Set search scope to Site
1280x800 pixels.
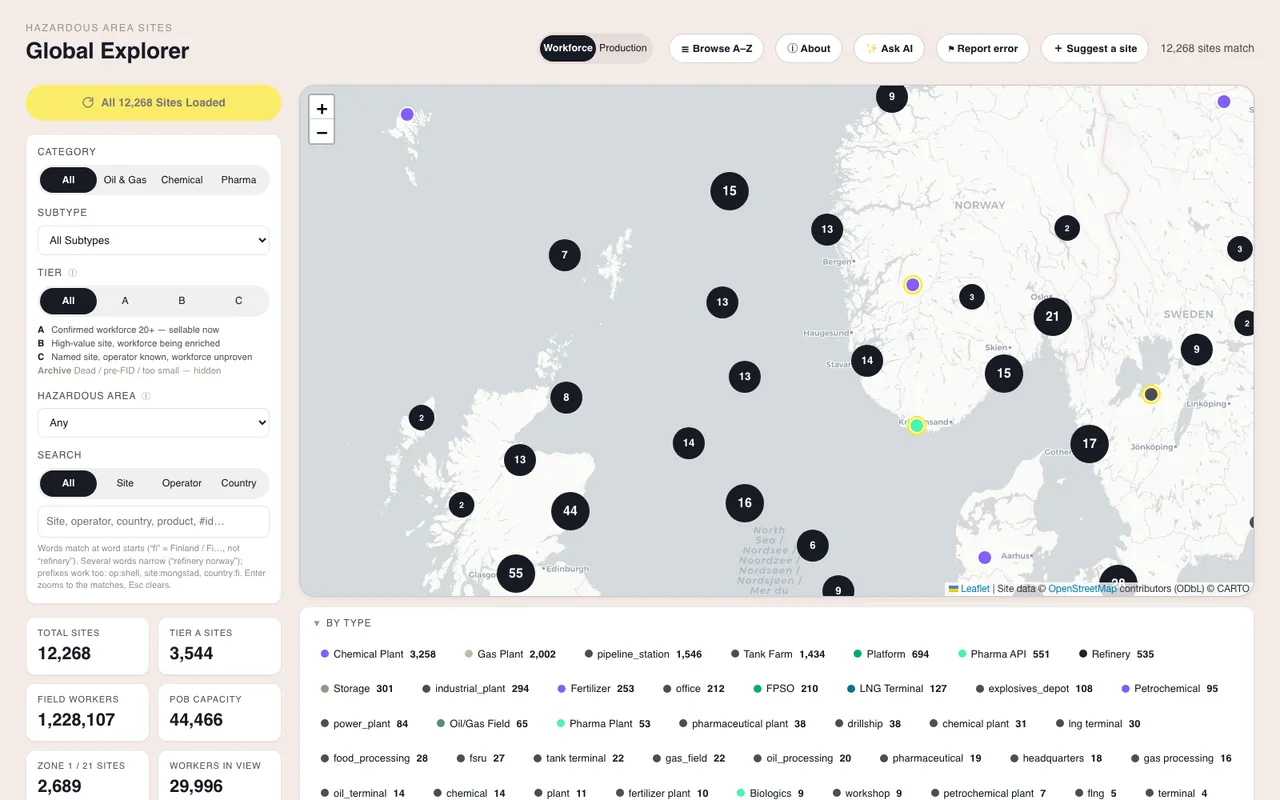[x=125, y=483]
